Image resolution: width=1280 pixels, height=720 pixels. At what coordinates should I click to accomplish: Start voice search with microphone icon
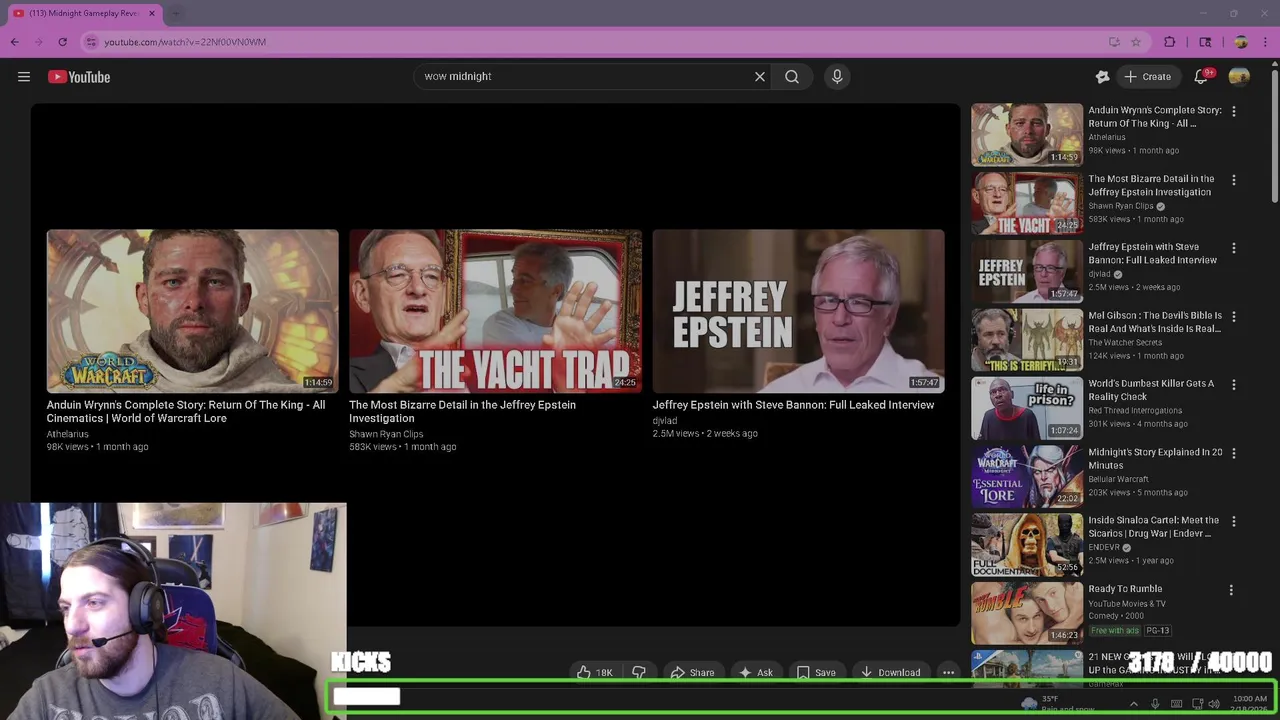click(x=837, y=76)
